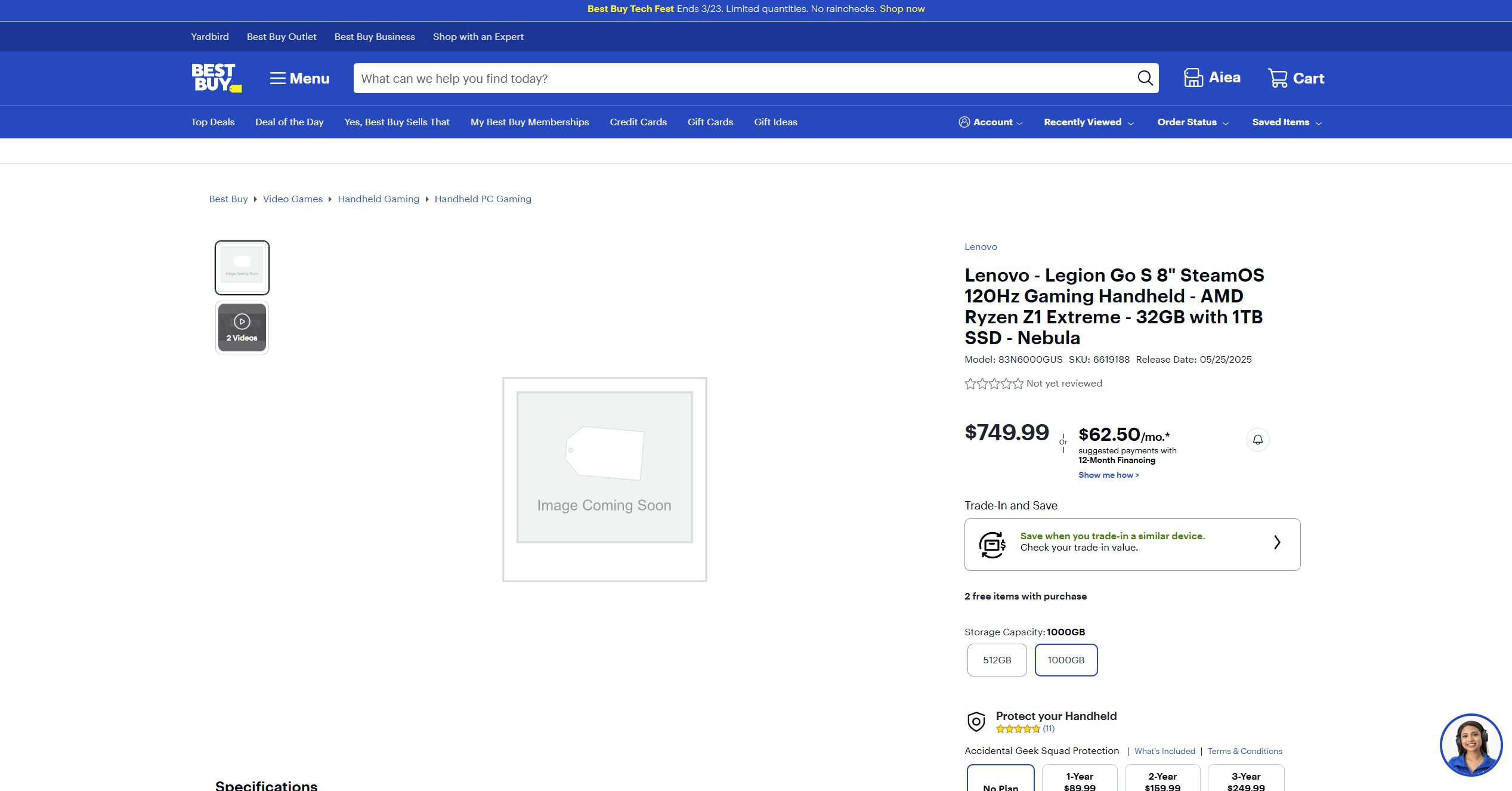Open the hamburger Menu
The width and height of the screenshot is (1512, 791).
click(299, 78)
